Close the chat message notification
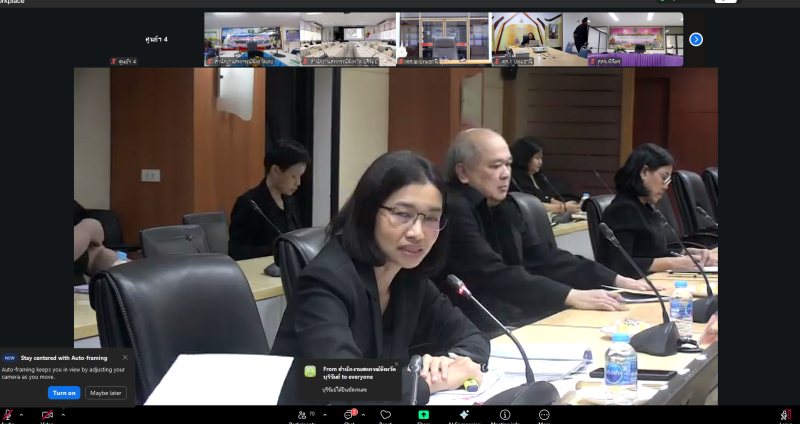800x424 pixels. (396, 365)
